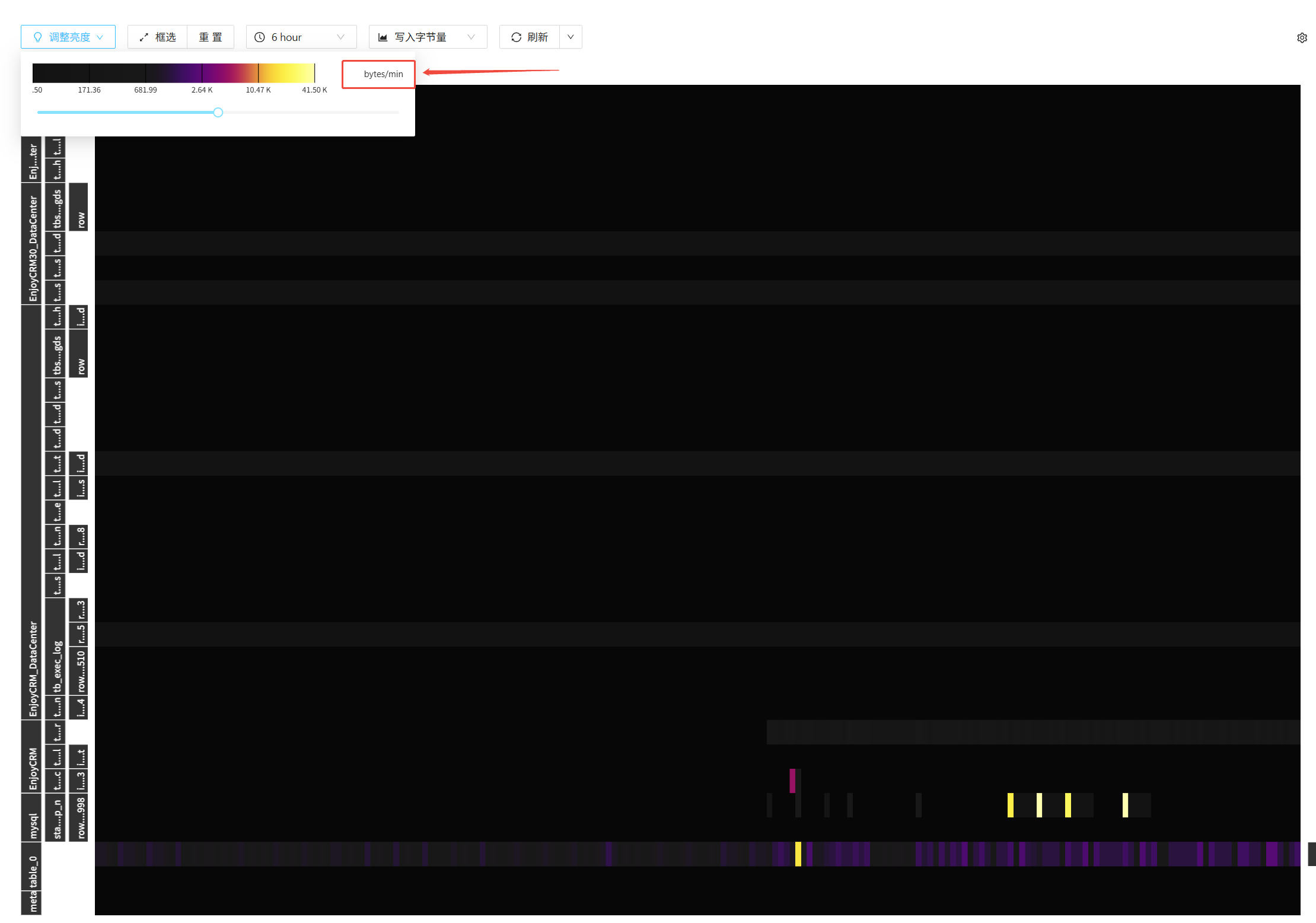
Task: Select the EnjoyCRM30_DataCenter database label
Action: click(33, 248)
